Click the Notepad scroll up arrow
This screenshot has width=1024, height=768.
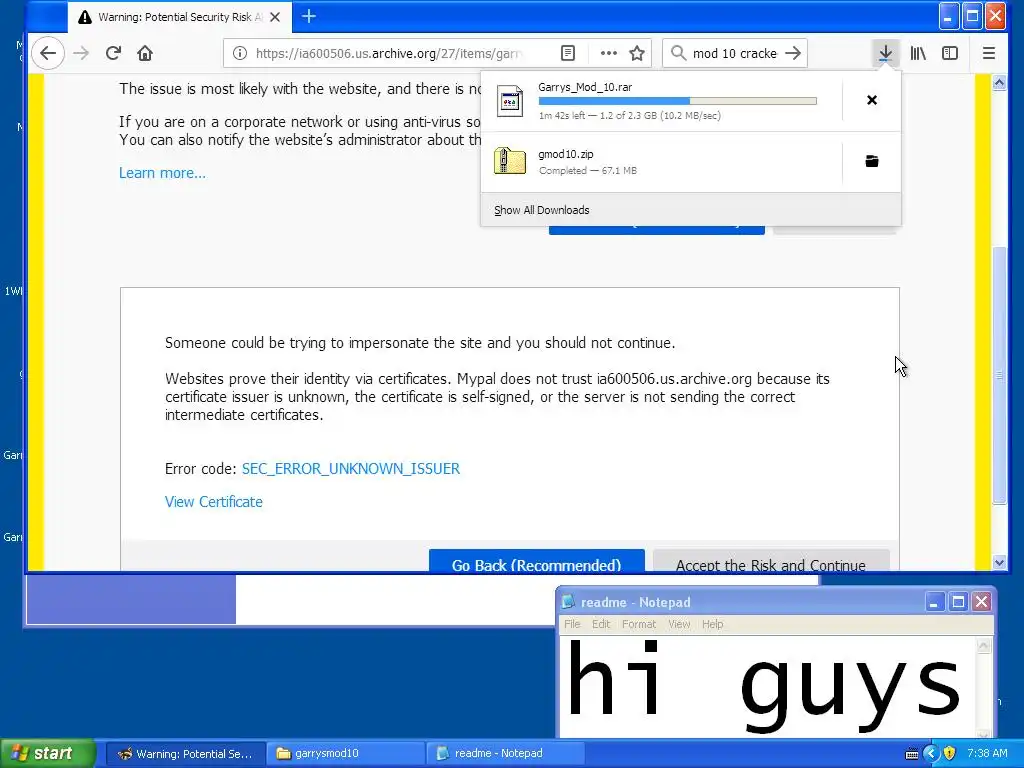click(984, 646)
